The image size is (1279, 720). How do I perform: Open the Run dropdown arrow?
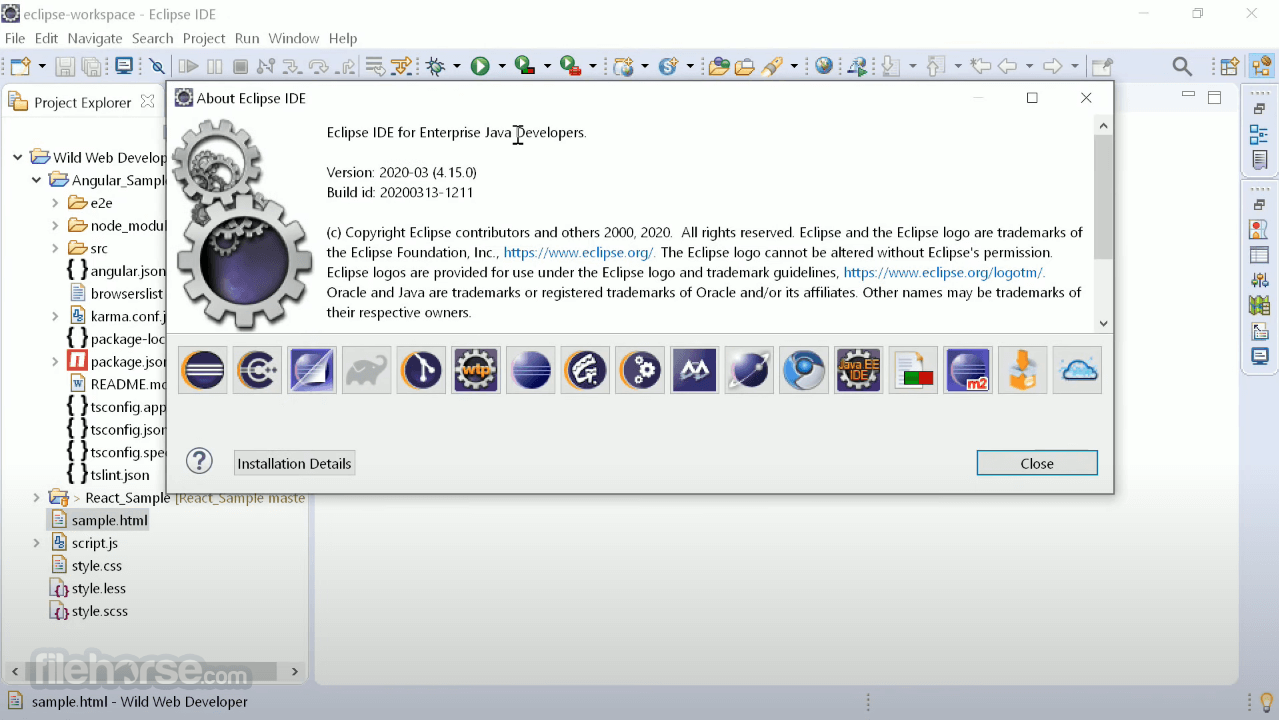pos(502,67)
